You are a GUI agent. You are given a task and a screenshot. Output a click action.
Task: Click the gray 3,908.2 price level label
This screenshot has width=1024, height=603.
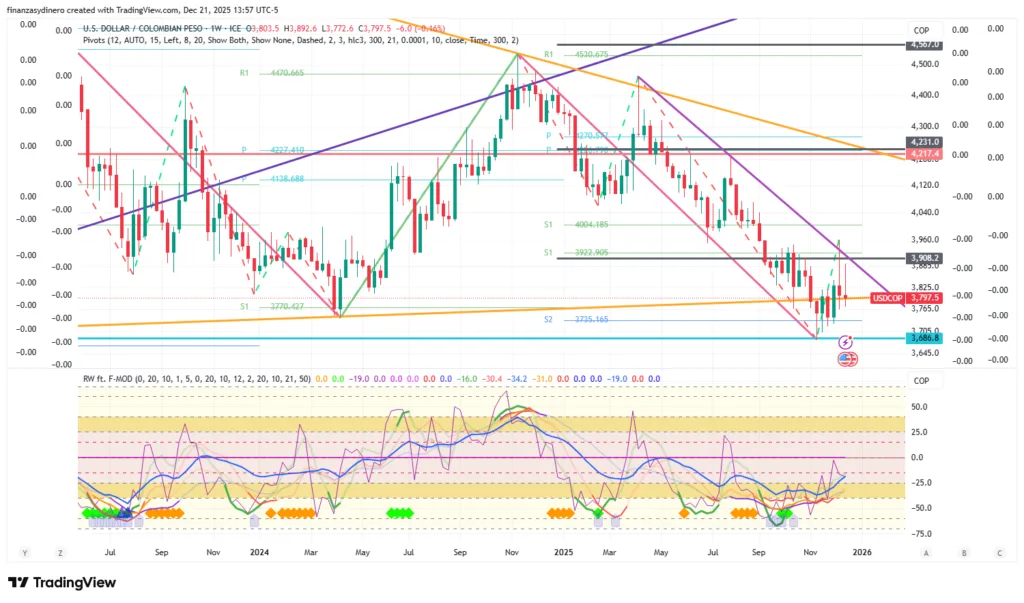tap(925, 258)
